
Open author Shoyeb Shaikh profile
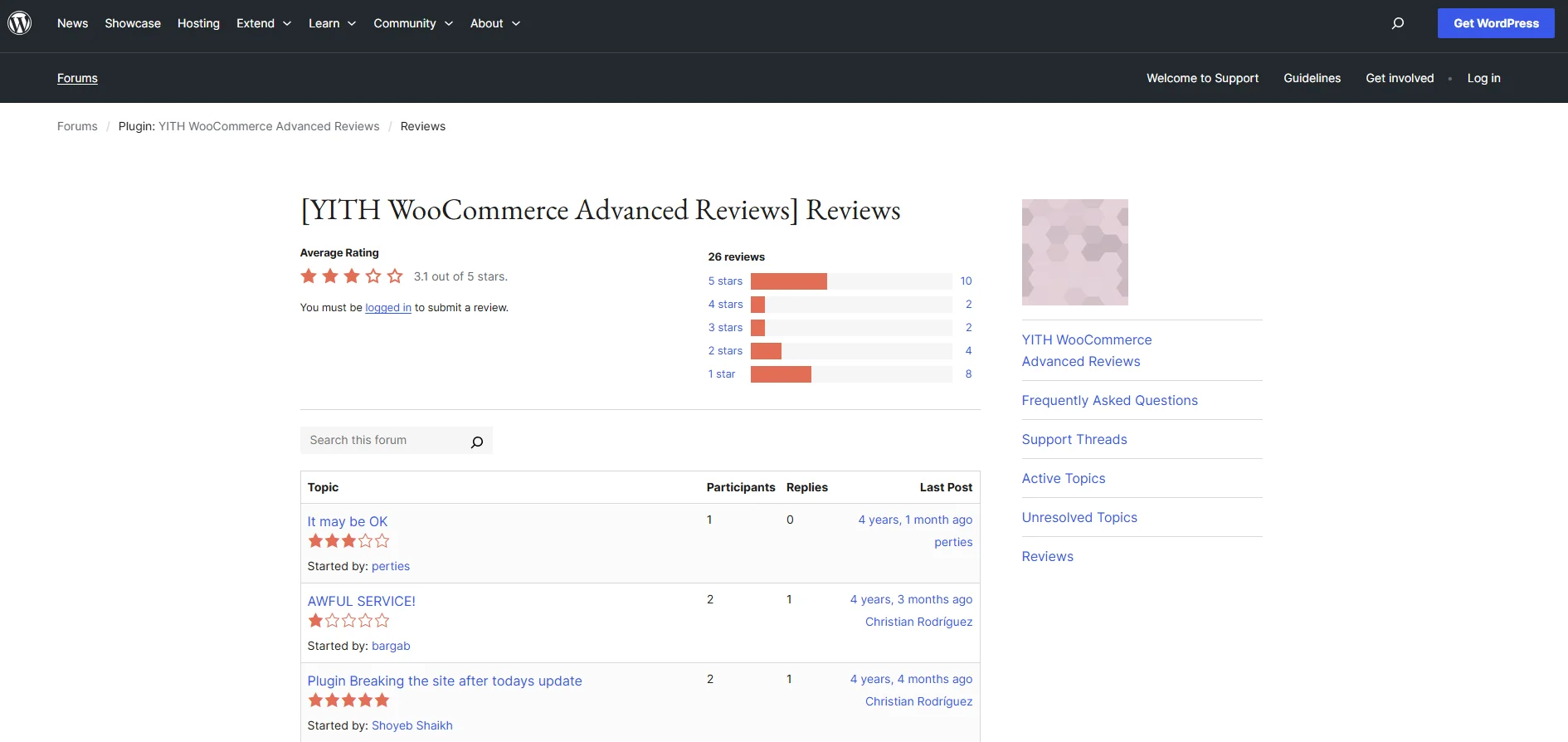pos(412,725)
